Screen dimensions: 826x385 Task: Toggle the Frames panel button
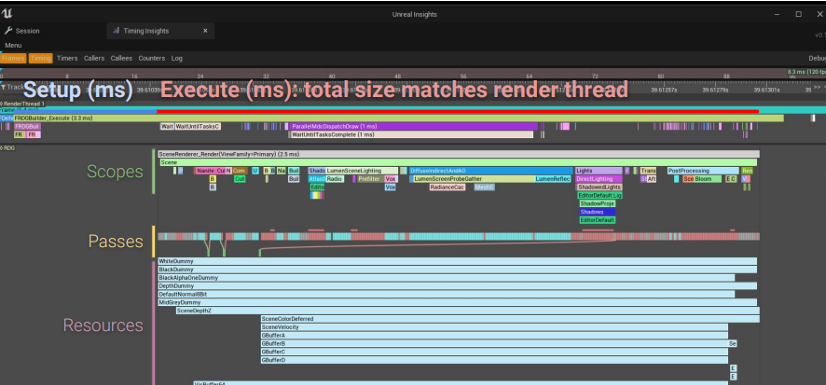pyautogui.click(x=13, y=58)
